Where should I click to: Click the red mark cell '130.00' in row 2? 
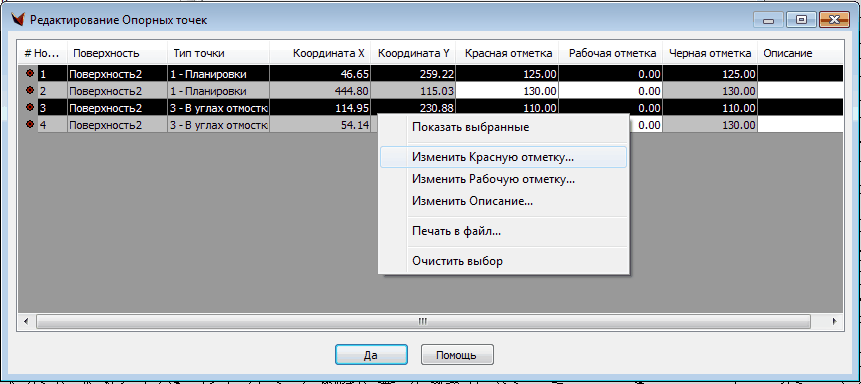click(507, 91)
